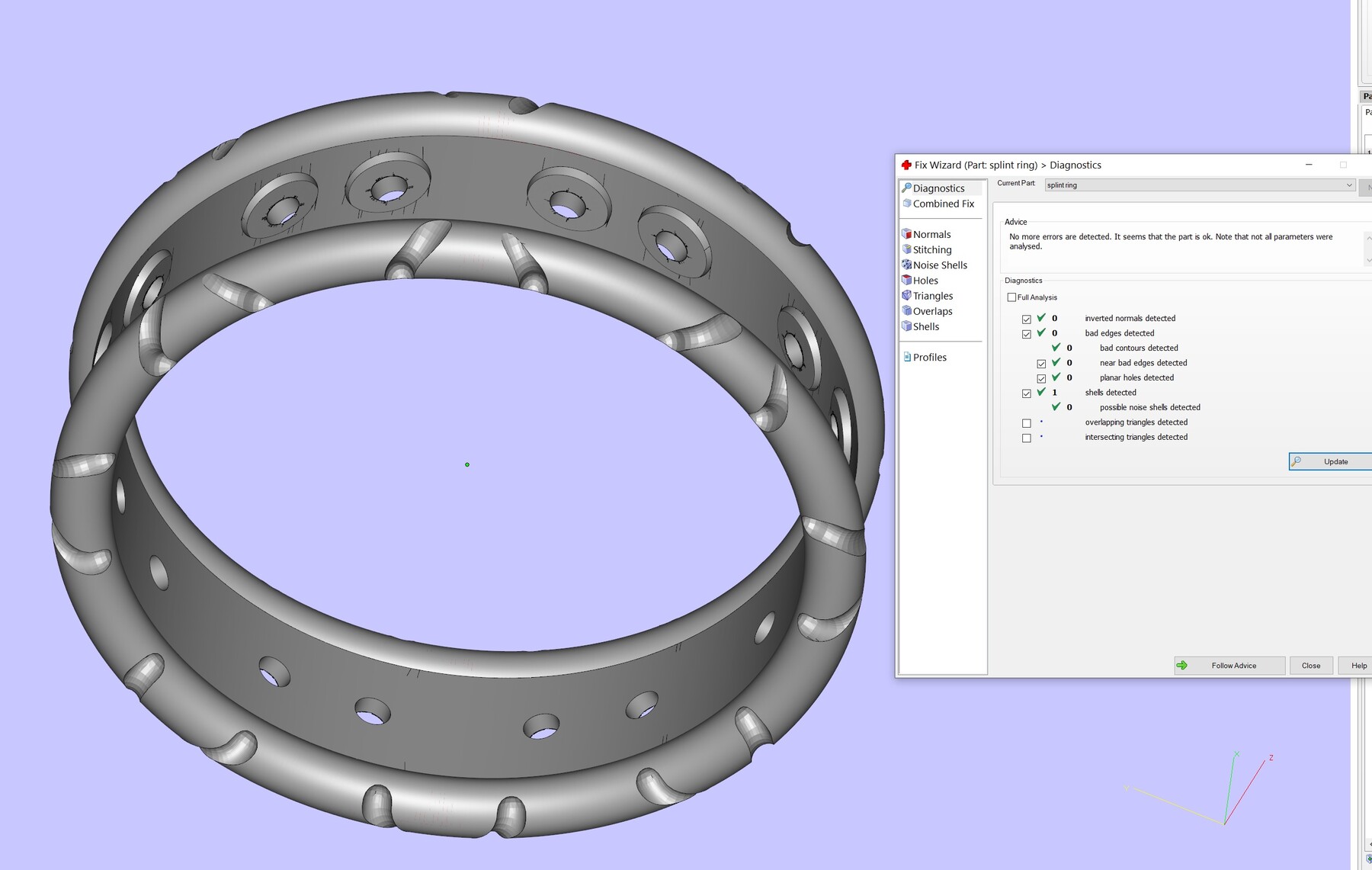Uncheck the shells detected checkbox
Image resolution: width=1372 pixels, height=870 pixels.
[x=1027, y=393]
